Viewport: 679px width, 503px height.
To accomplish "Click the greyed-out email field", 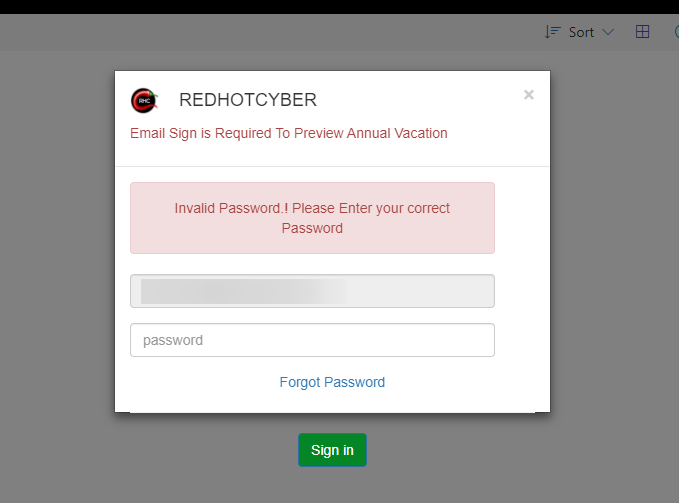I will tap(312, 291).
